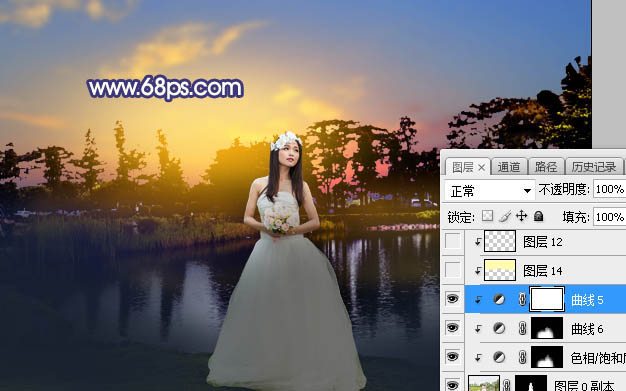Show hidden layer 图层 14 visibility box

(453, 270)
